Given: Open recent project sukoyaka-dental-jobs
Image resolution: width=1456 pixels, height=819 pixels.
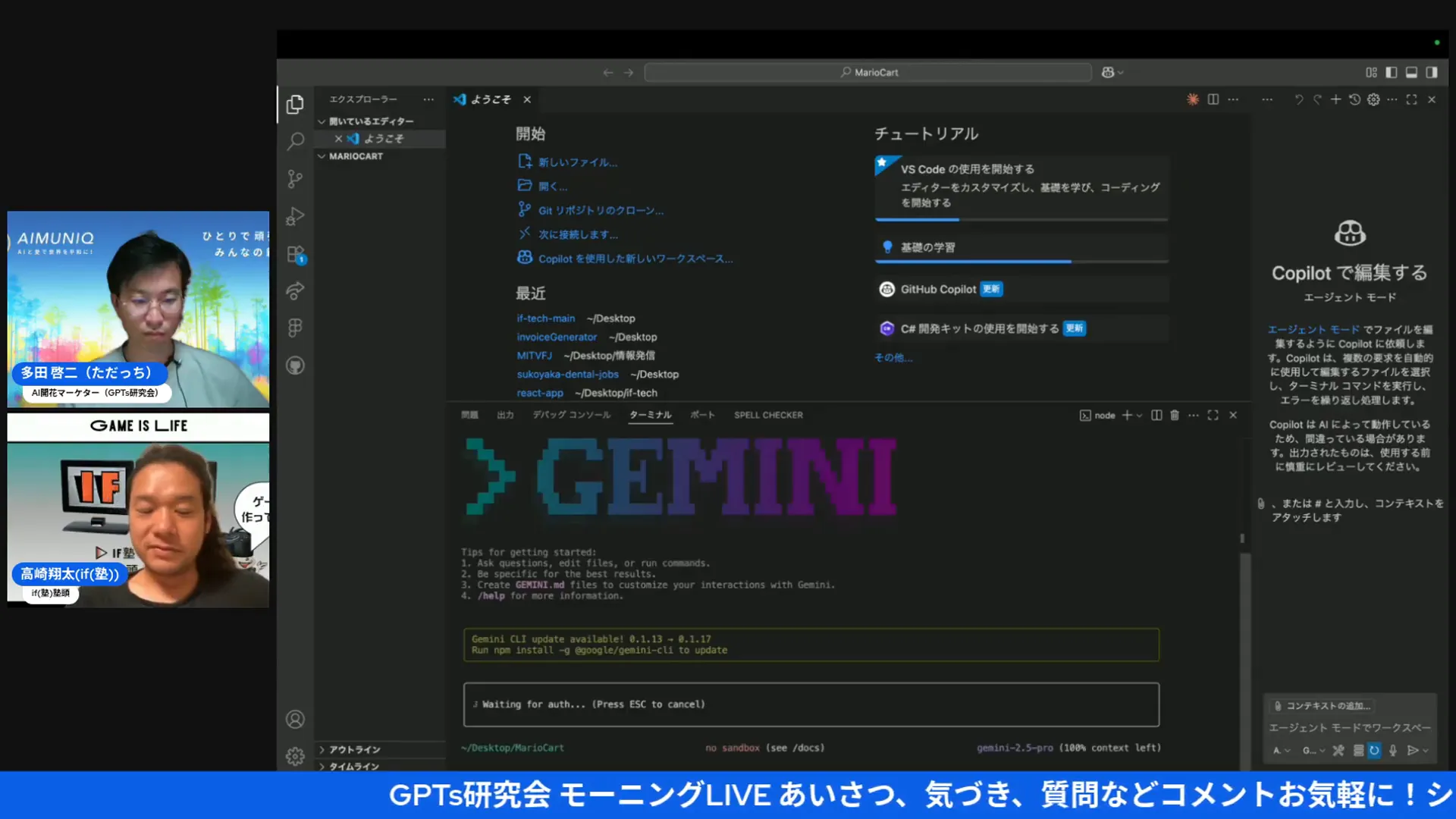Looking at the screenshot, I should click(x=567, y=374).
